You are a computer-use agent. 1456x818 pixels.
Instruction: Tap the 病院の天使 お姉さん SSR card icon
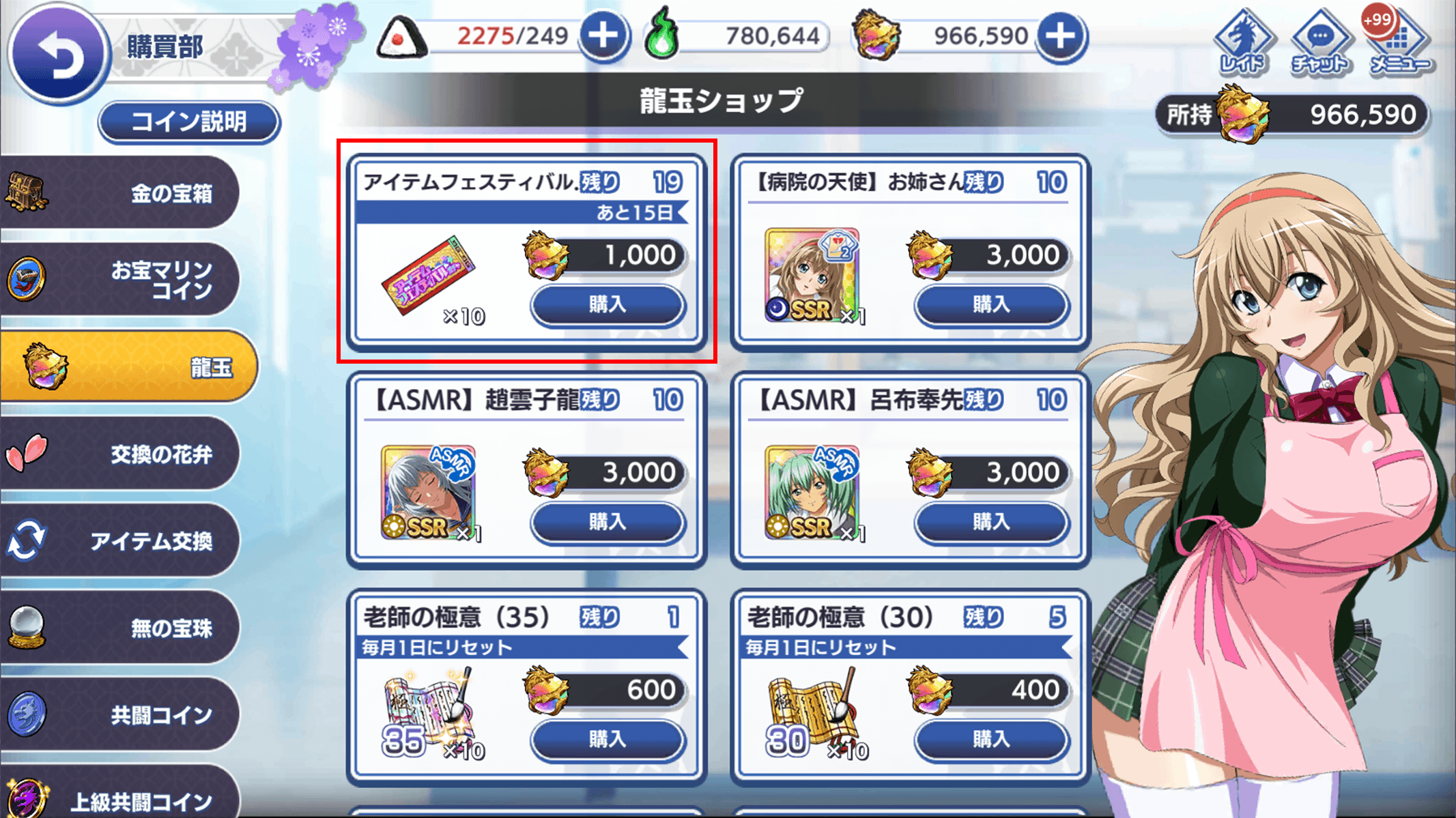[812, 276]
